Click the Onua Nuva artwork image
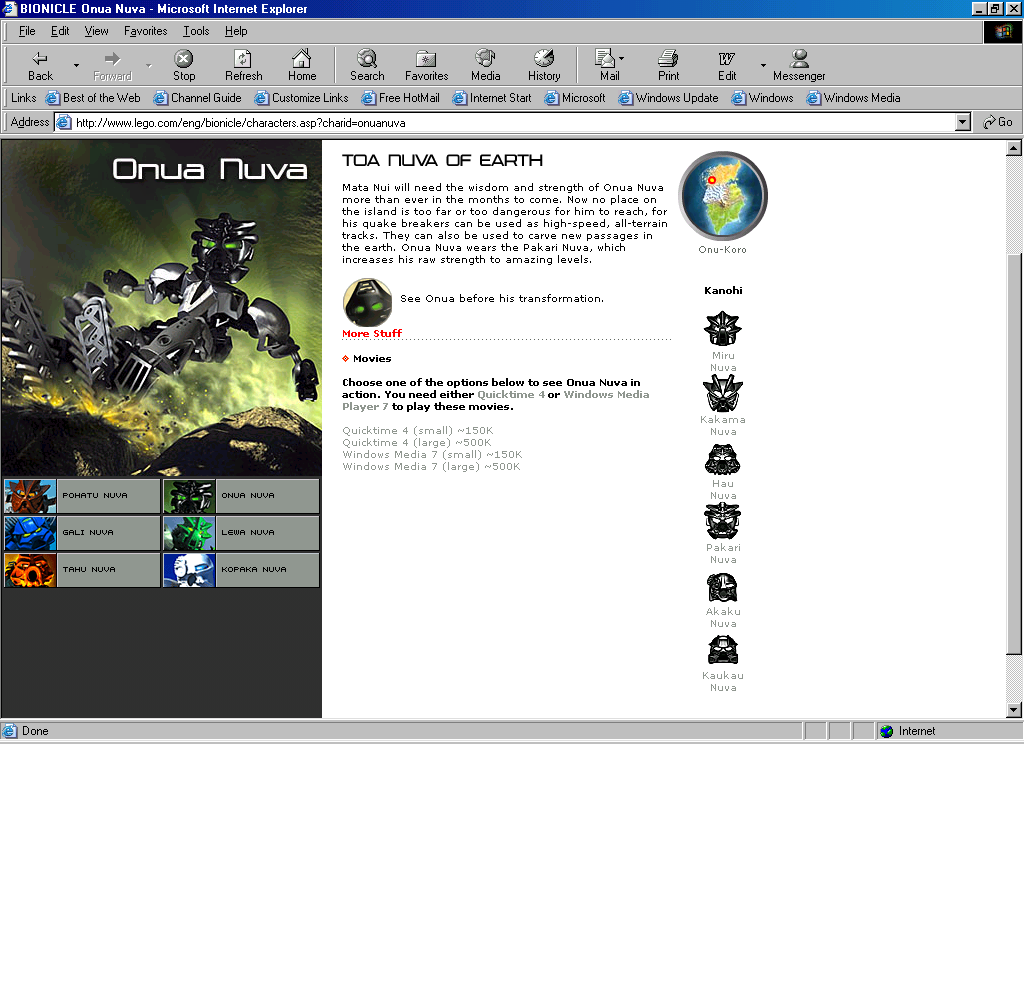 (161, 308)
